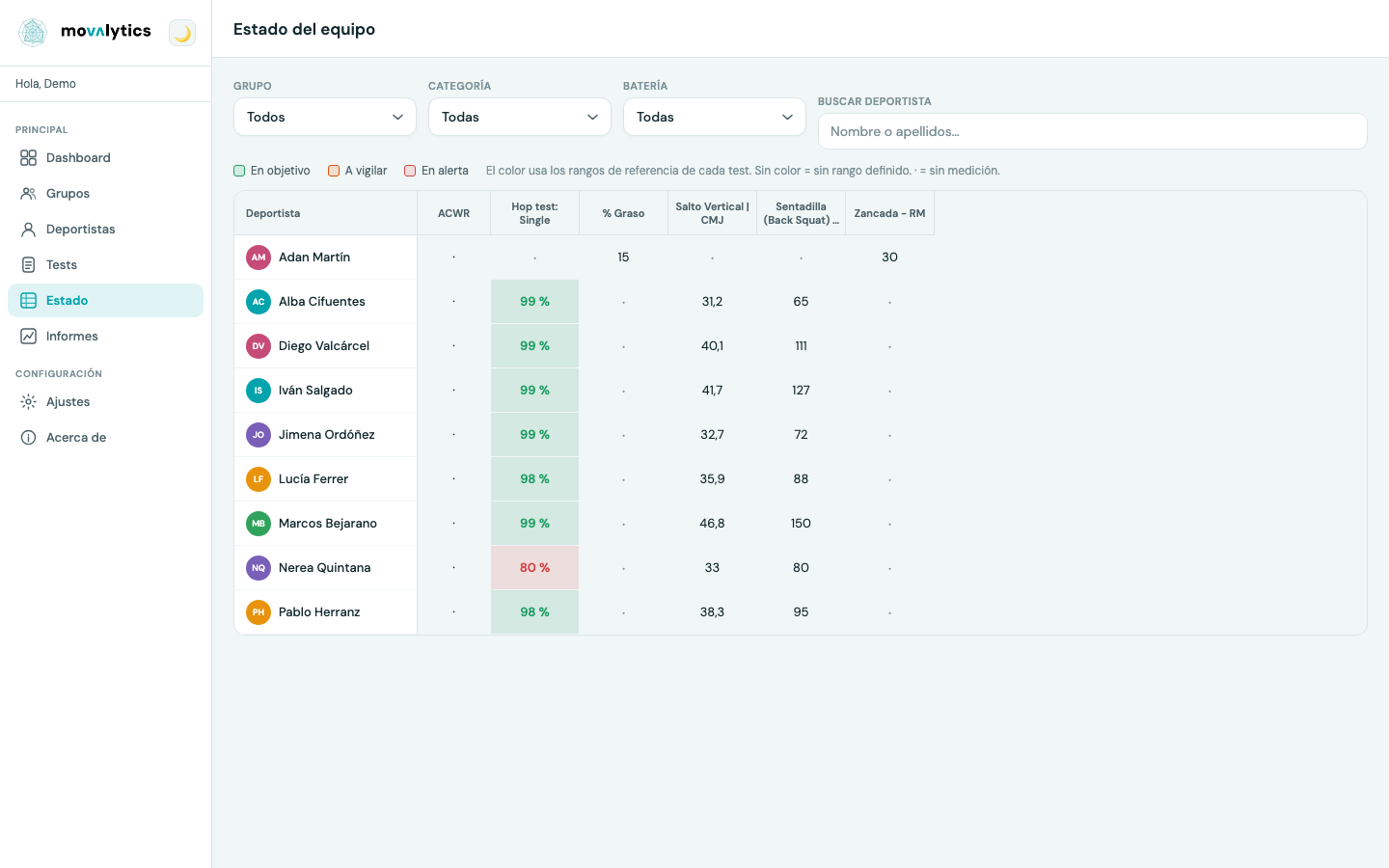Viewport: 1389px width, 868px height.
Task: Open athlete Pablo Herranz
Action: click(x=319, y=612)
